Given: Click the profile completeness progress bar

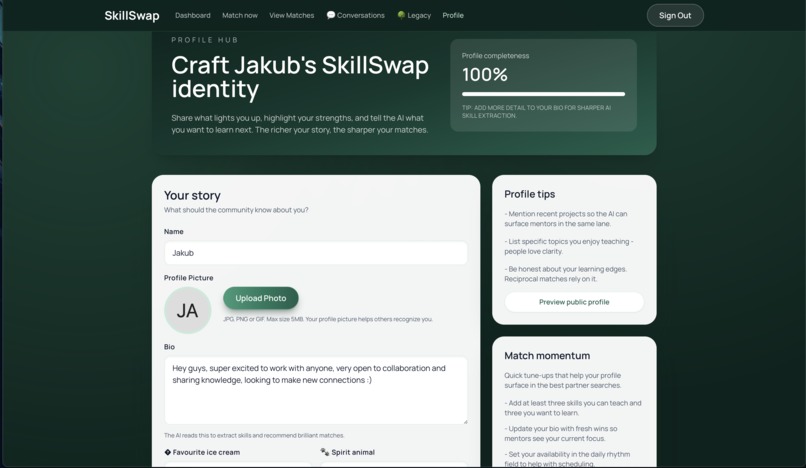Looking at the screenshot, I should click(543, 94).
